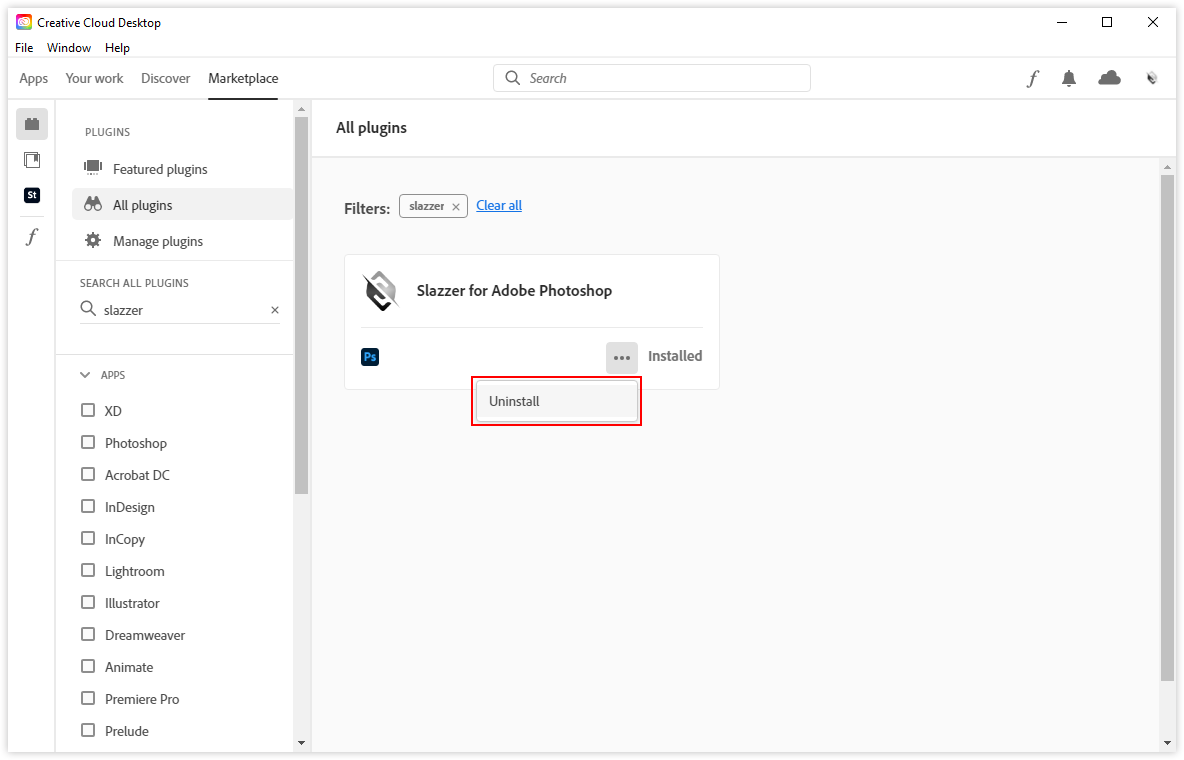The height and width of the screenshot is (760, 1184).
Task: Click the Slazzer plugin logo
Action: pyautogui.click(x=381, y=291)
